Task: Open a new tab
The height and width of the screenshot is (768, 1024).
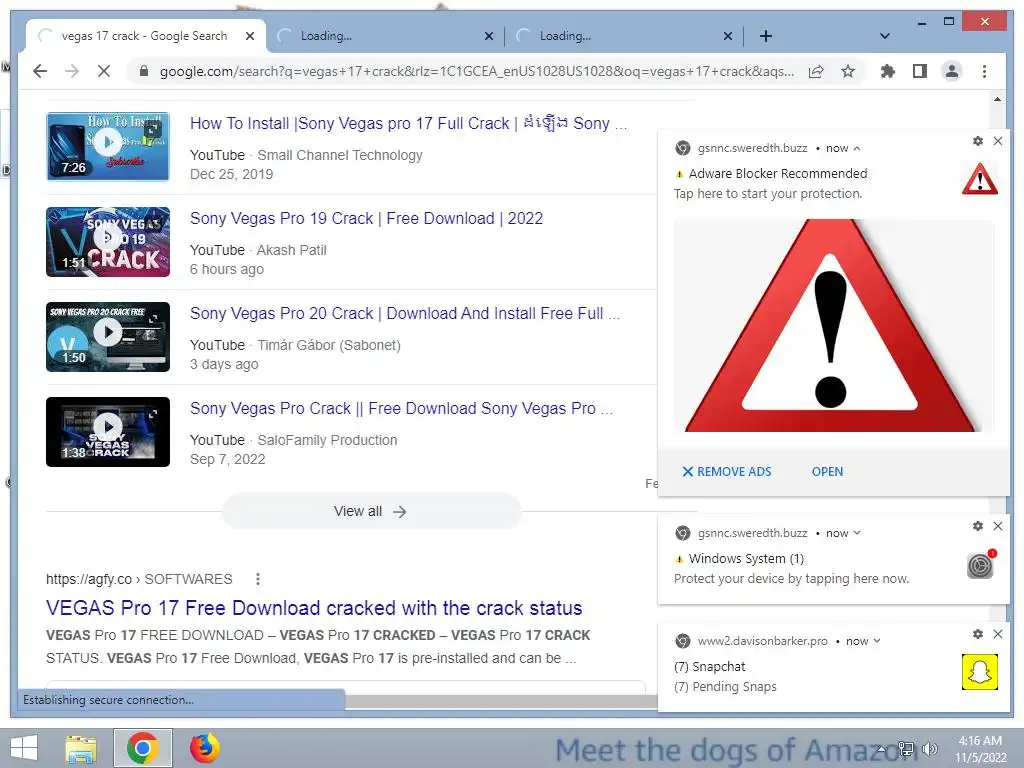Action: tap(766, 36)
